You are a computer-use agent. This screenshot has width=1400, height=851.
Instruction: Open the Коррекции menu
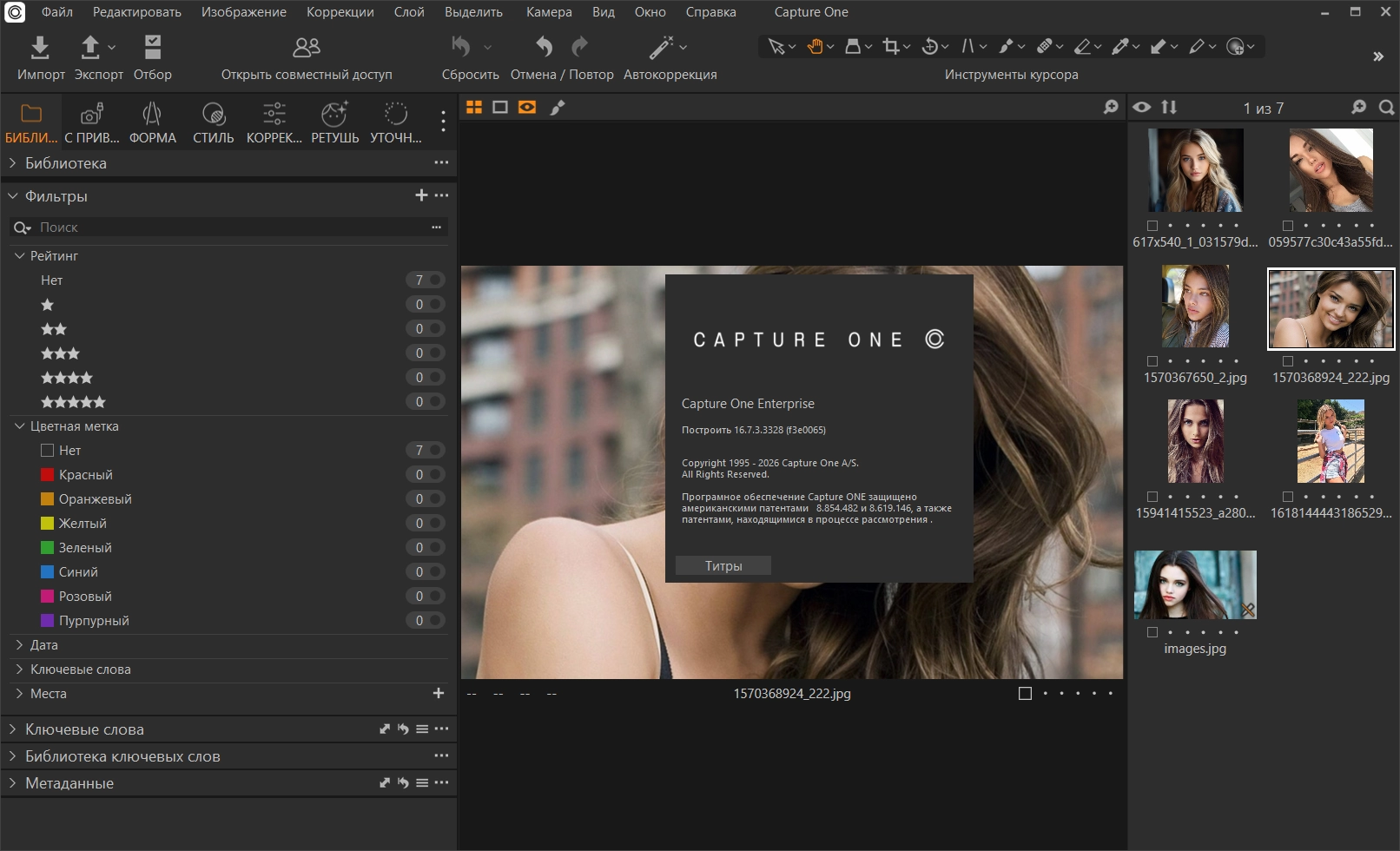coord(340,12)
